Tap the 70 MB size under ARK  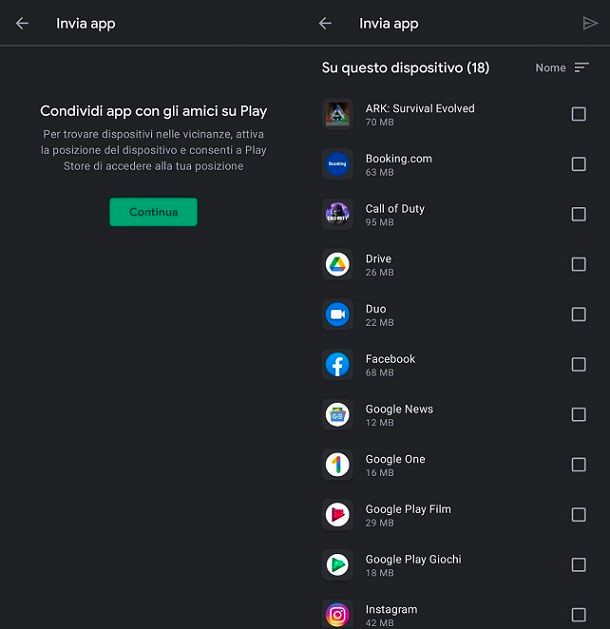[x=379, y=122]
